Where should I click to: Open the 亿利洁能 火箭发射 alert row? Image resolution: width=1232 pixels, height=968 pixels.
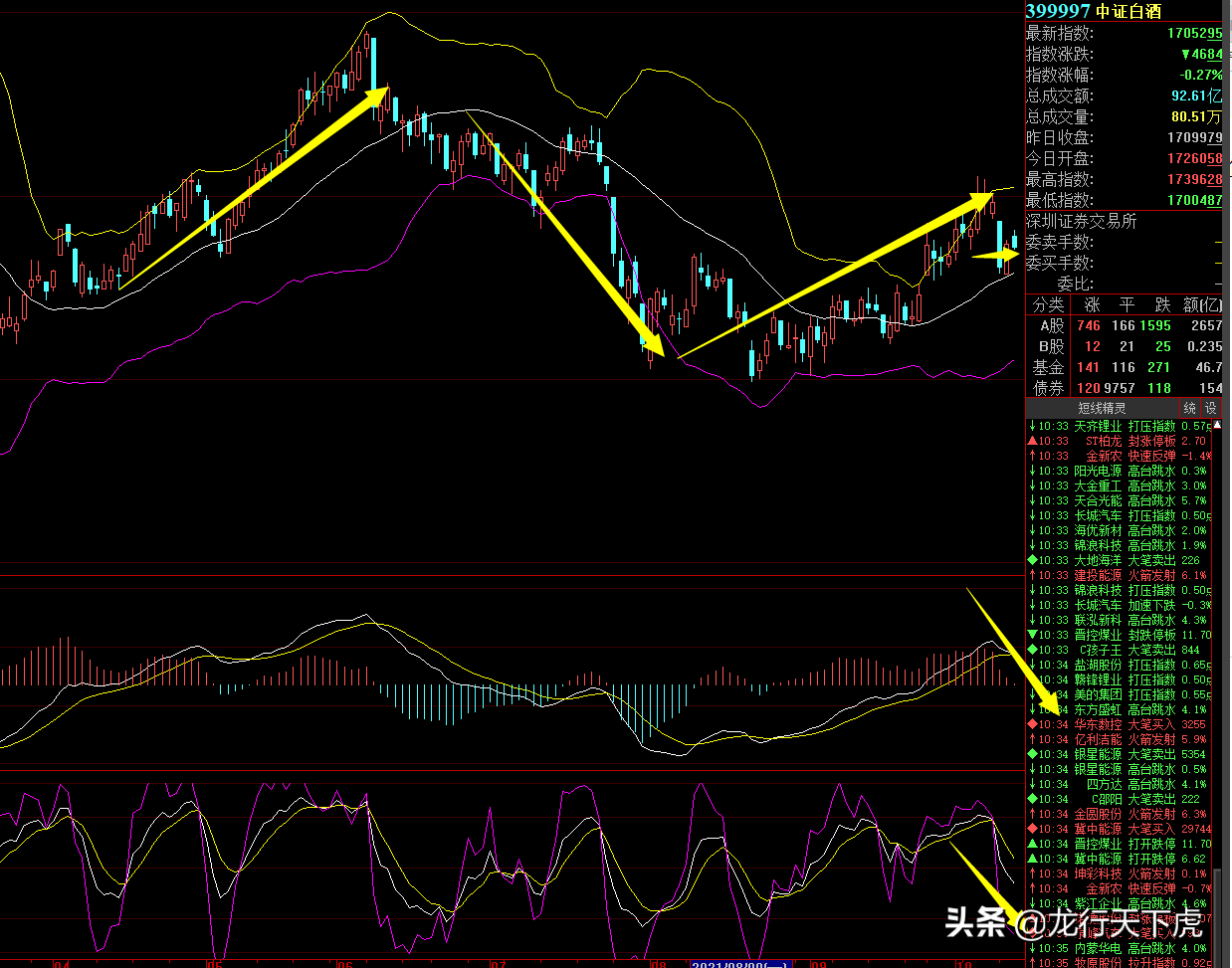(x=1120, y=739)
